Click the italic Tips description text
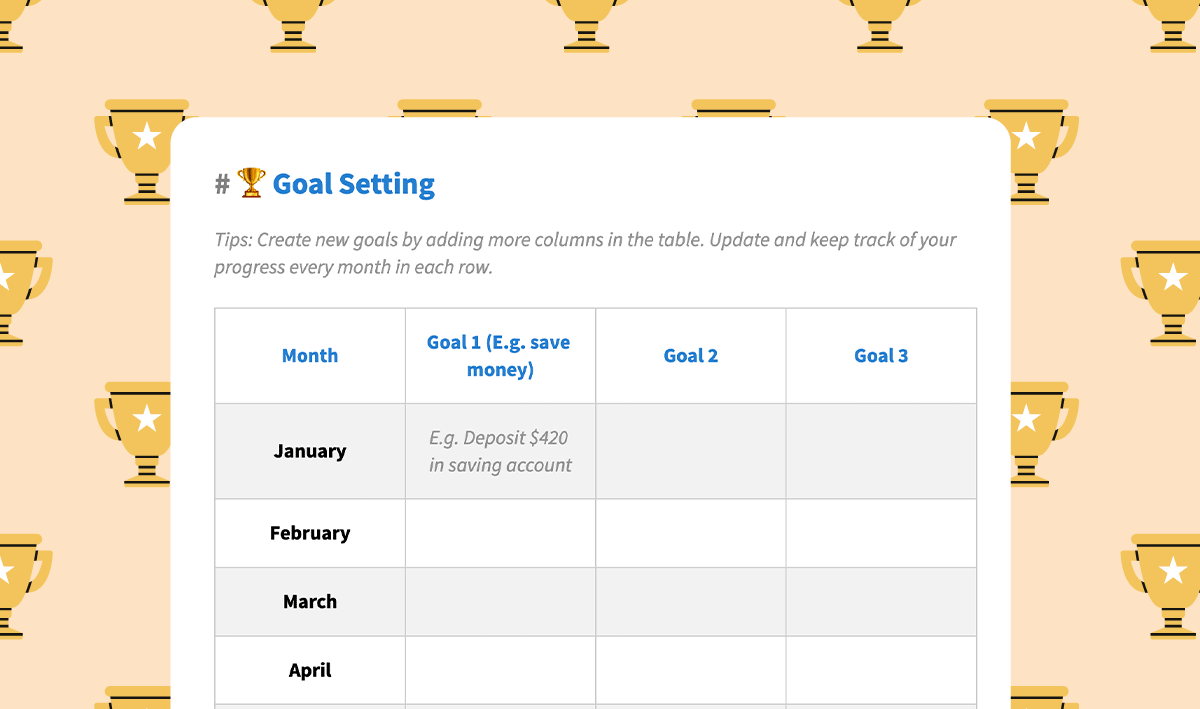This screenshot has height=709, width=1200. pos(585,254)
